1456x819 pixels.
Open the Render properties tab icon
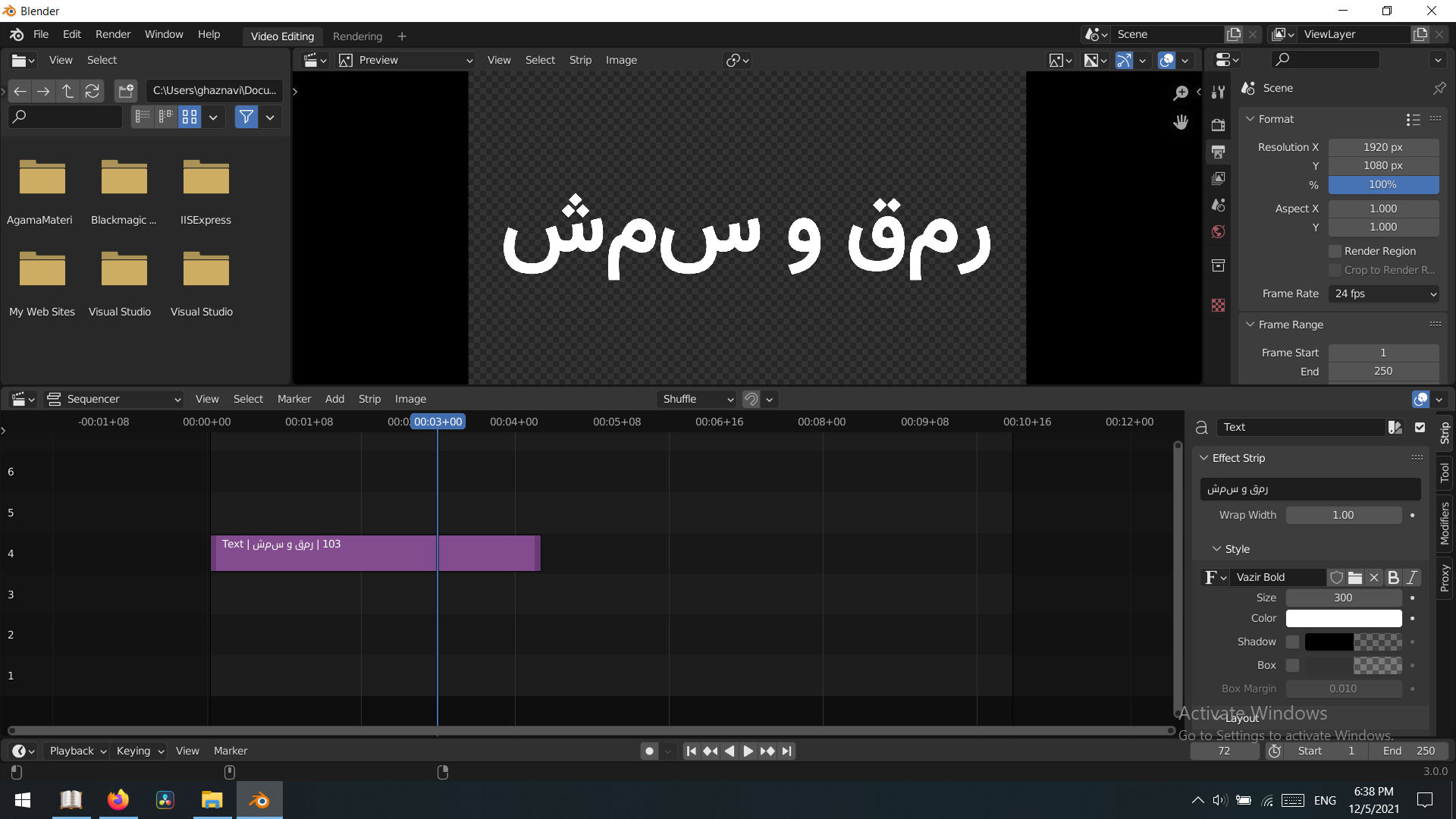pos(1218,125)
